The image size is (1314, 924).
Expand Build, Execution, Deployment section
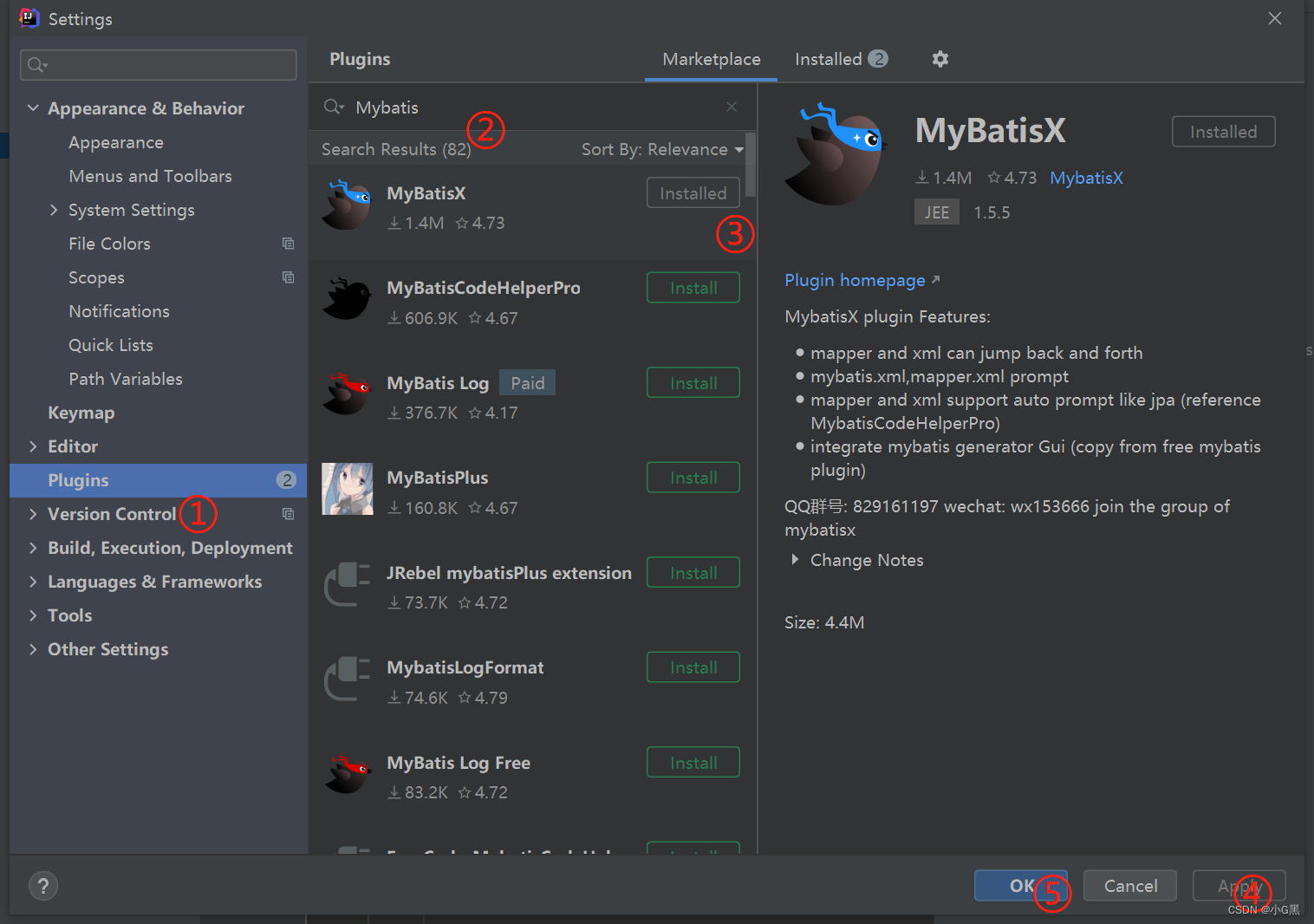point(33,548)
